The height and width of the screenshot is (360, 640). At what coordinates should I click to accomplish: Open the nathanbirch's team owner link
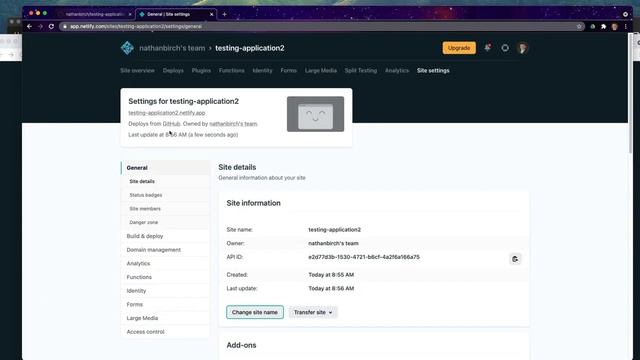233,124
